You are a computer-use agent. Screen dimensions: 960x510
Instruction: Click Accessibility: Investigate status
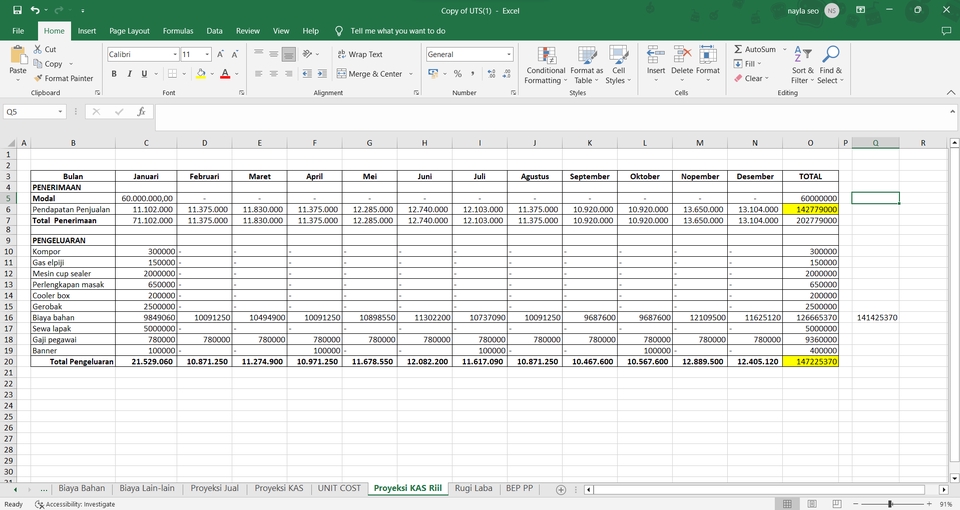[75, 504]
